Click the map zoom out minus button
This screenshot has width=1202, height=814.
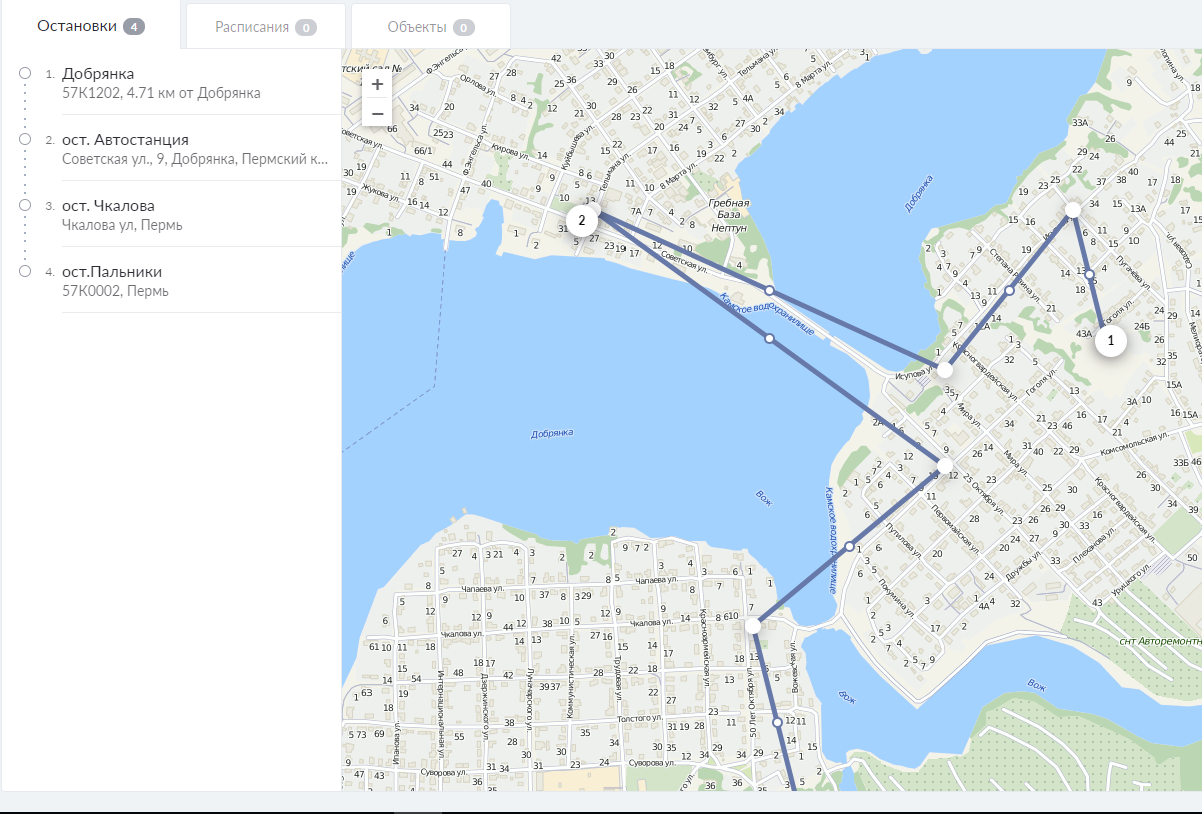(x=377, y=114)
